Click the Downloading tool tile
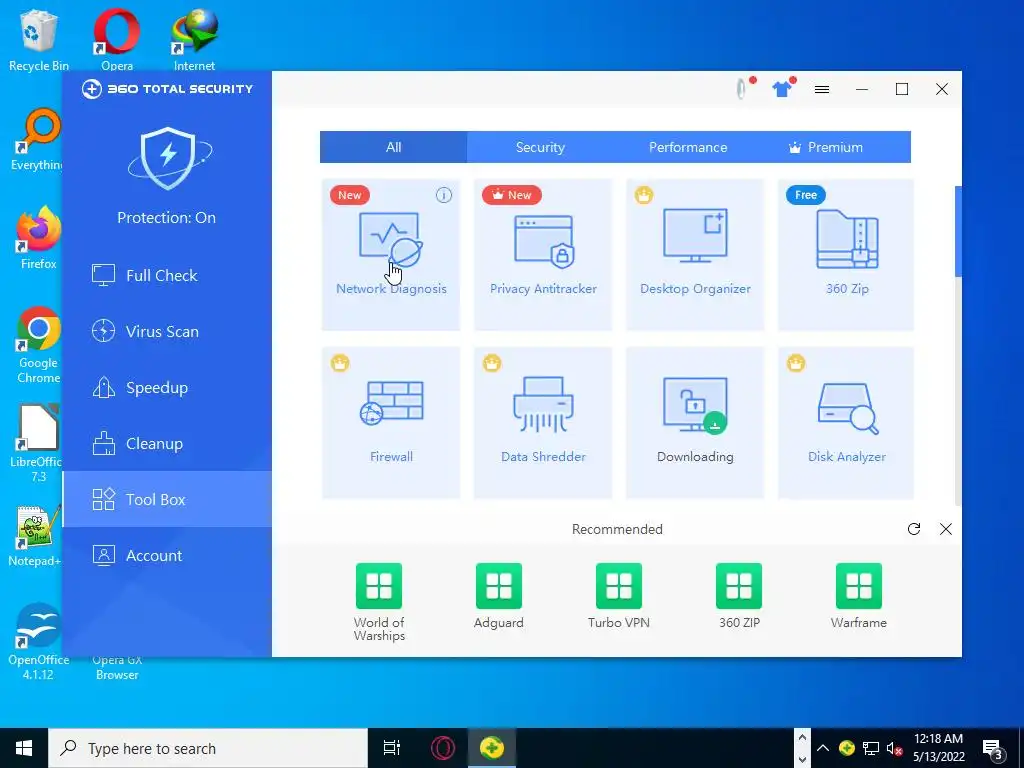The width and height of the screenshot is (1024, 768). [695, 423]
